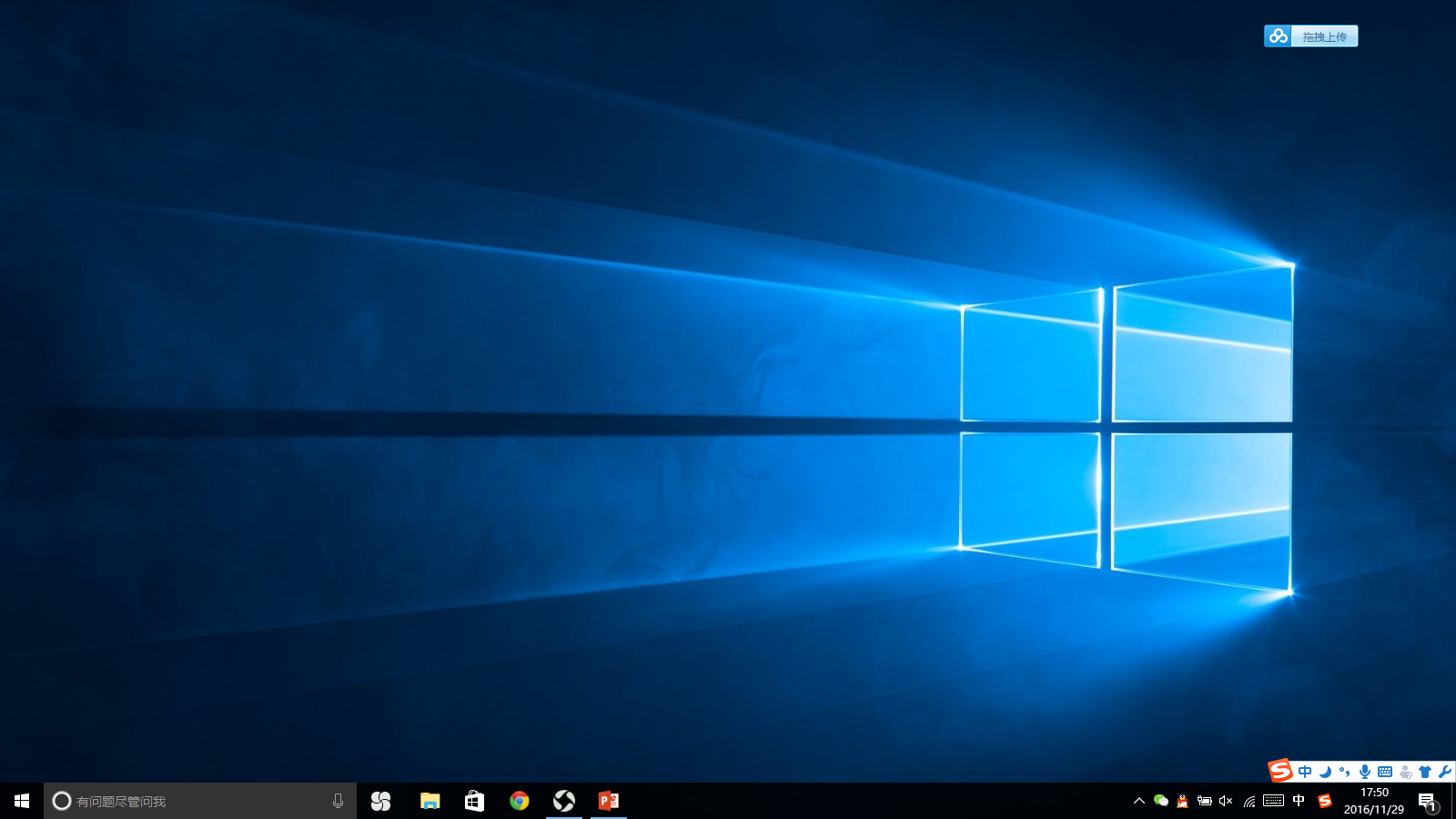Viewport: 1456px width, 819px height.
Task: Click the Cortana search box
Action: click(x=200, y=801)
